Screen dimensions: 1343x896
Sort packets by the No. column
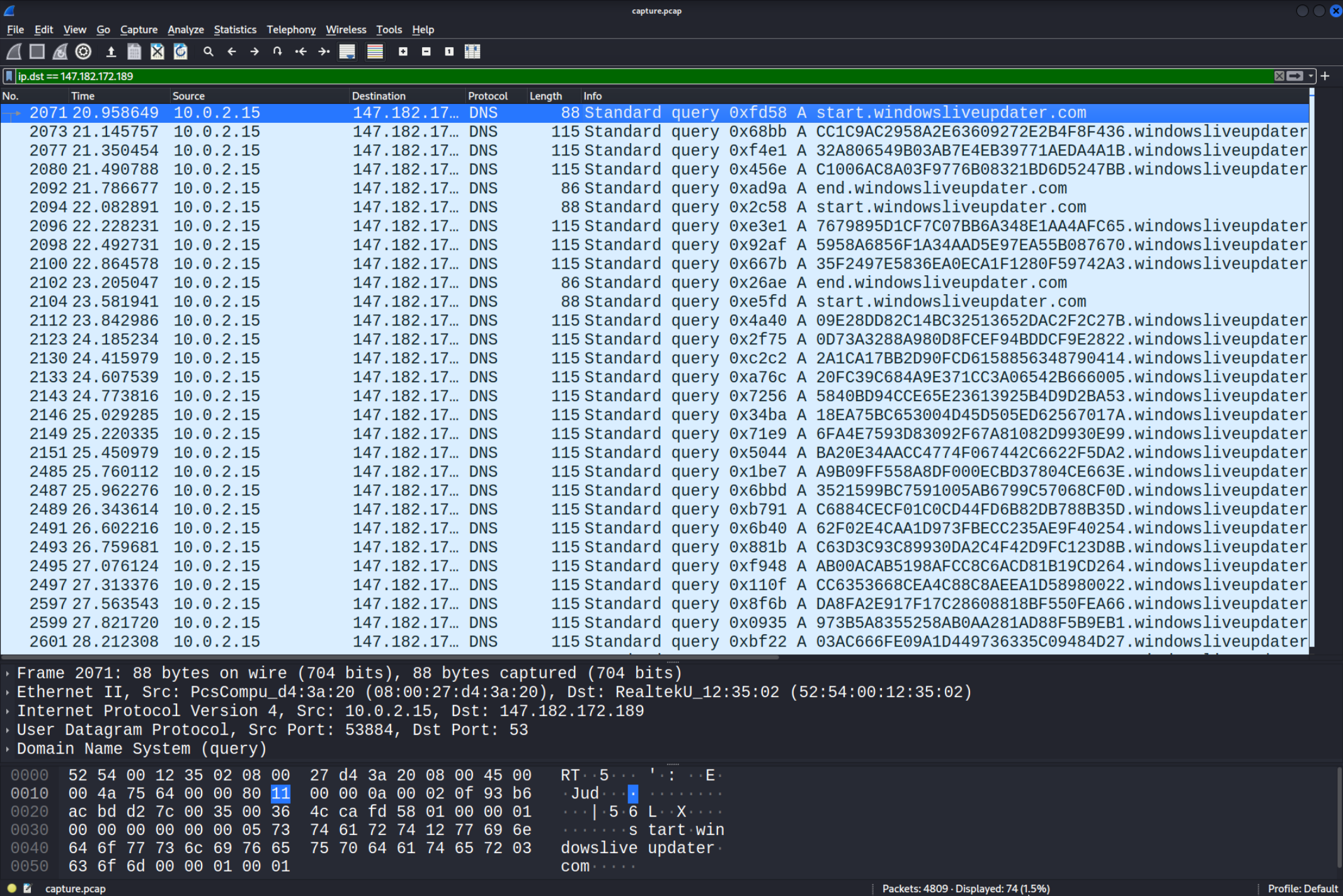pyautogui.click(x=35, y=96)
